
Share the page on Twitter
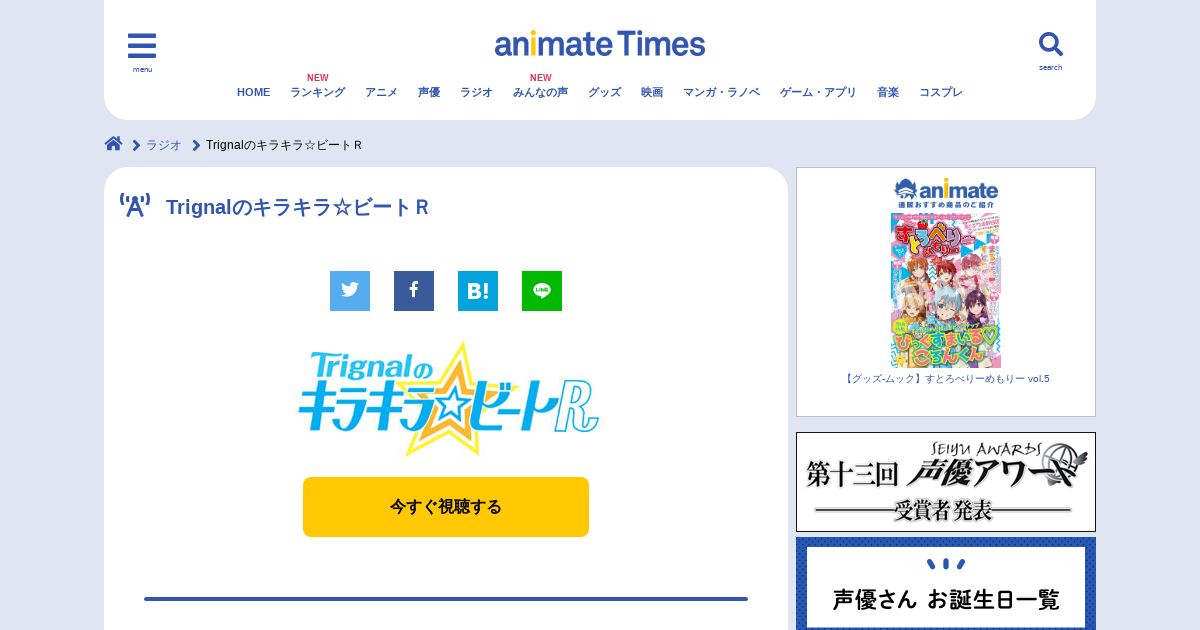point(350,291)
